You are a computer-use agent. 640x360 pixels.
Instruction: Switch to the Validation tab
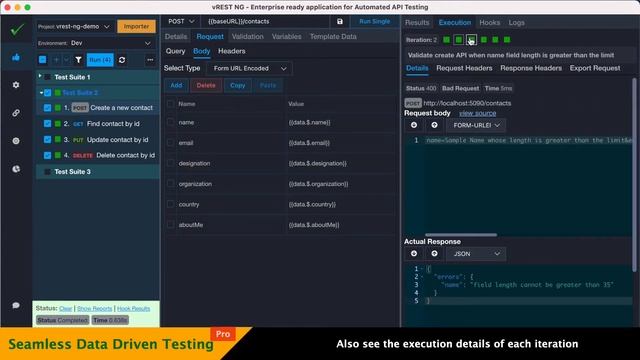tap(248, 37)
